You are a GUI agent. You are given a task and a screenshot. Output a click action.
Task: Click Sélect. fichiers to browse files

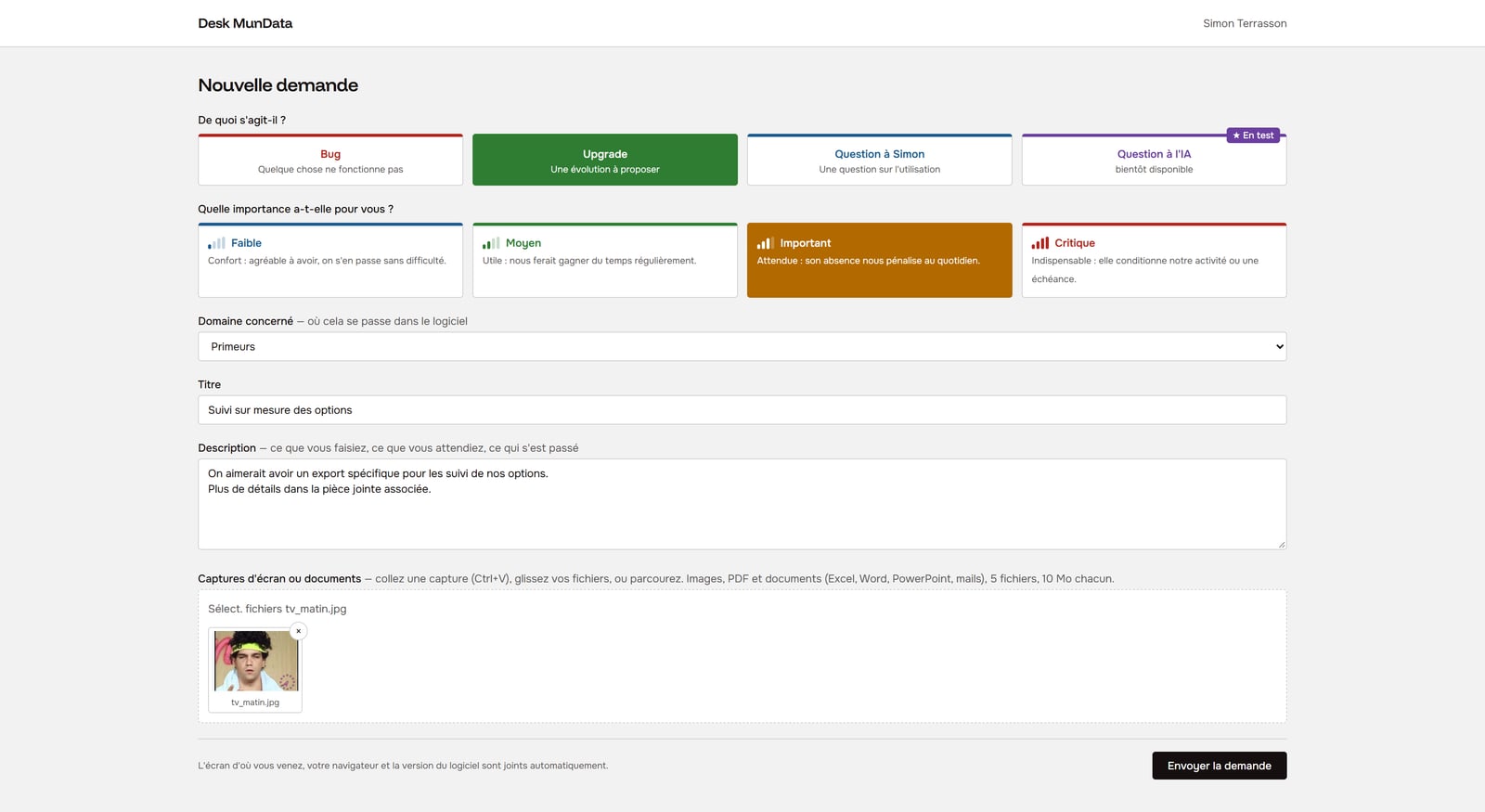245,609
